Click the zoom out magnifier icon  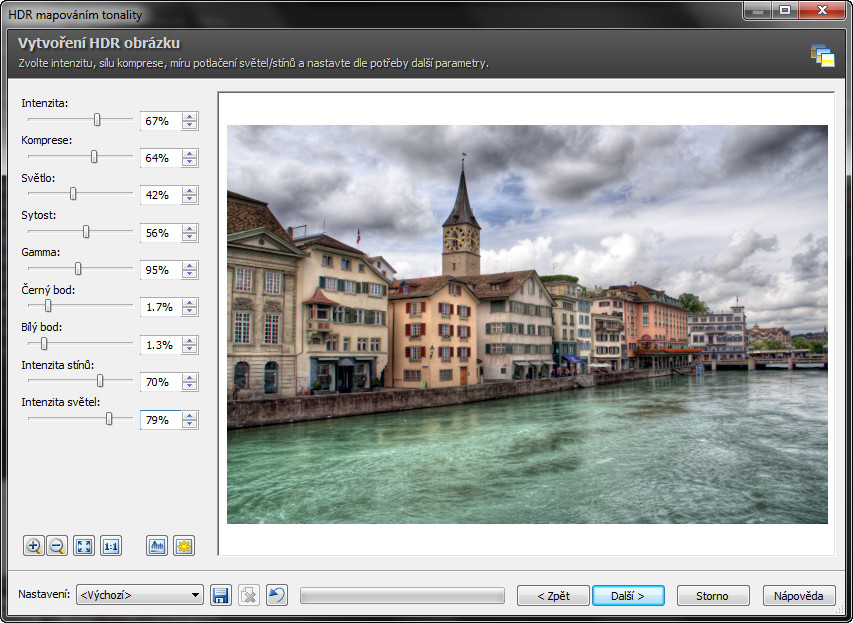click(x=57, y=546)
